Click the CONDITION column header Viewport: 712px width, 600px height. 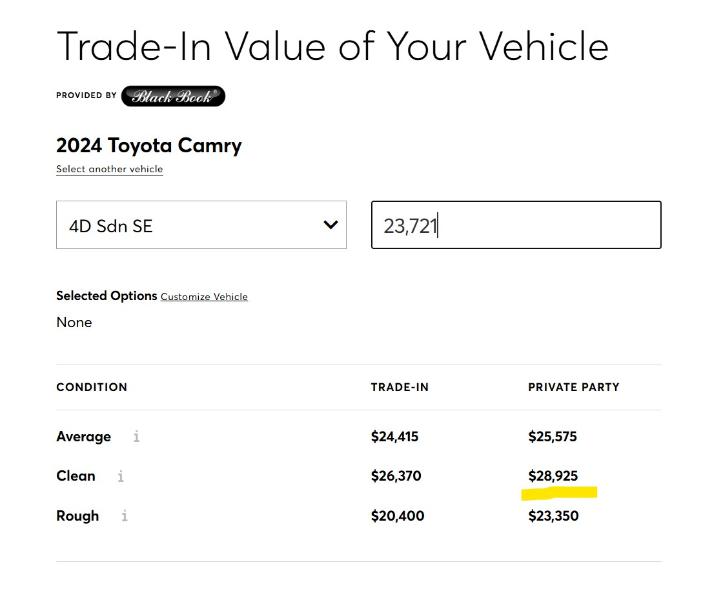click(x=92, y=387)
